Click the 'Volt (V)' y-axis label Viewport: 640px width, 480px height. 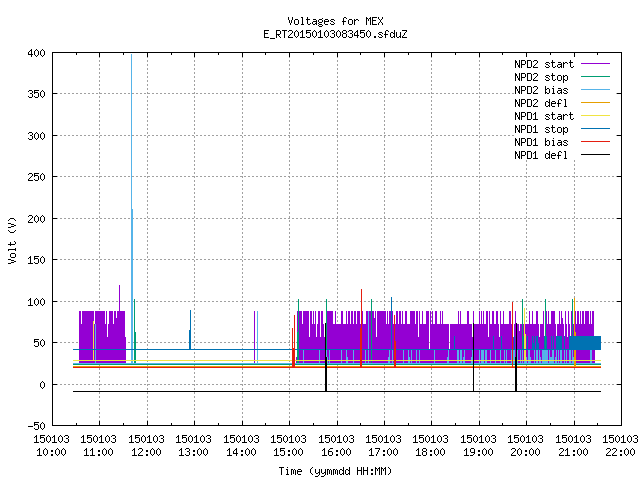(x=12, y=240)
